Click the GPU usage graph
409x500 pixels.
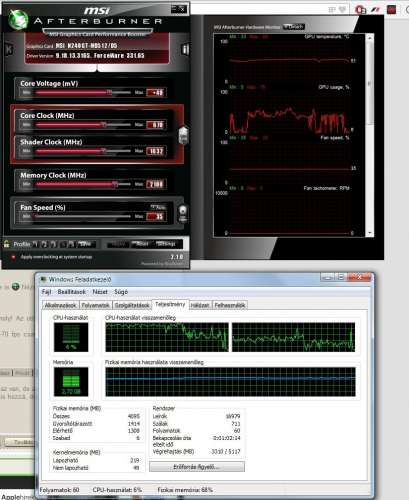click(289, 112)
